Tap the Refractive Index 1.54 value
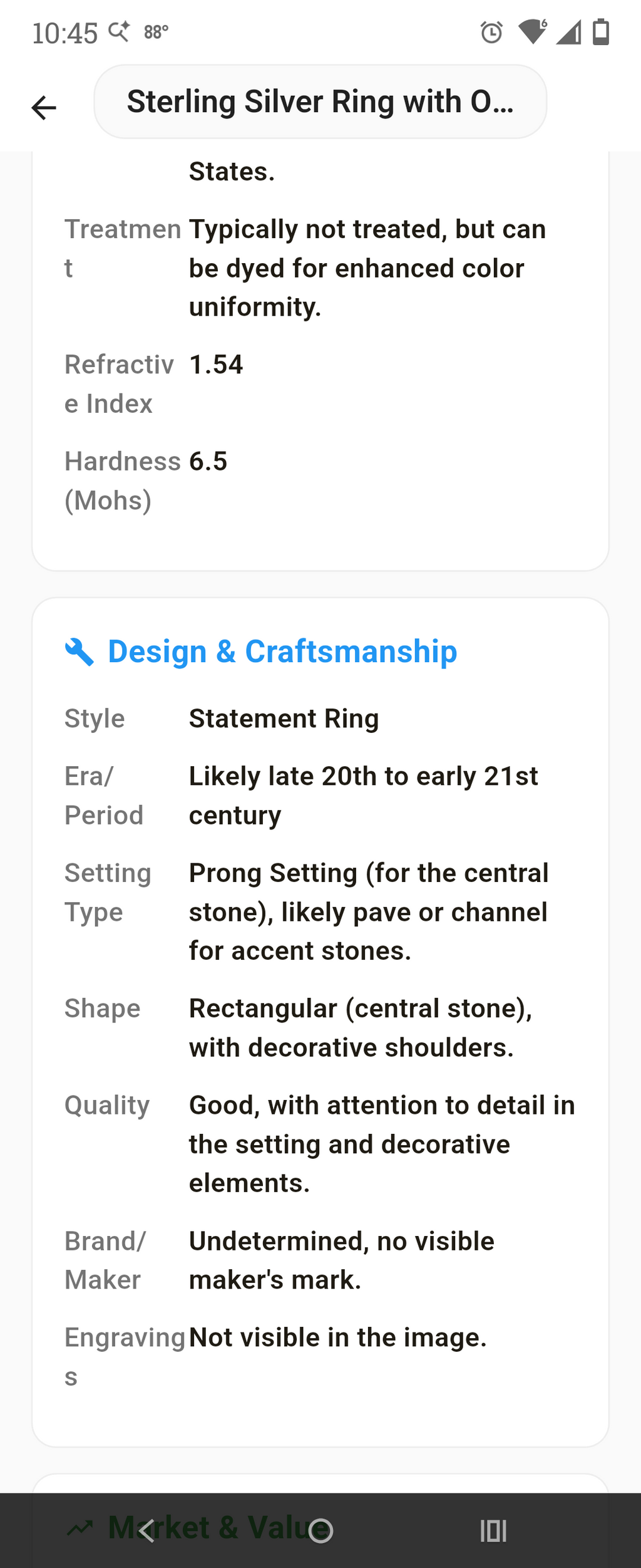This screenshot has width=641, height=1568. [x=216, y=365]
